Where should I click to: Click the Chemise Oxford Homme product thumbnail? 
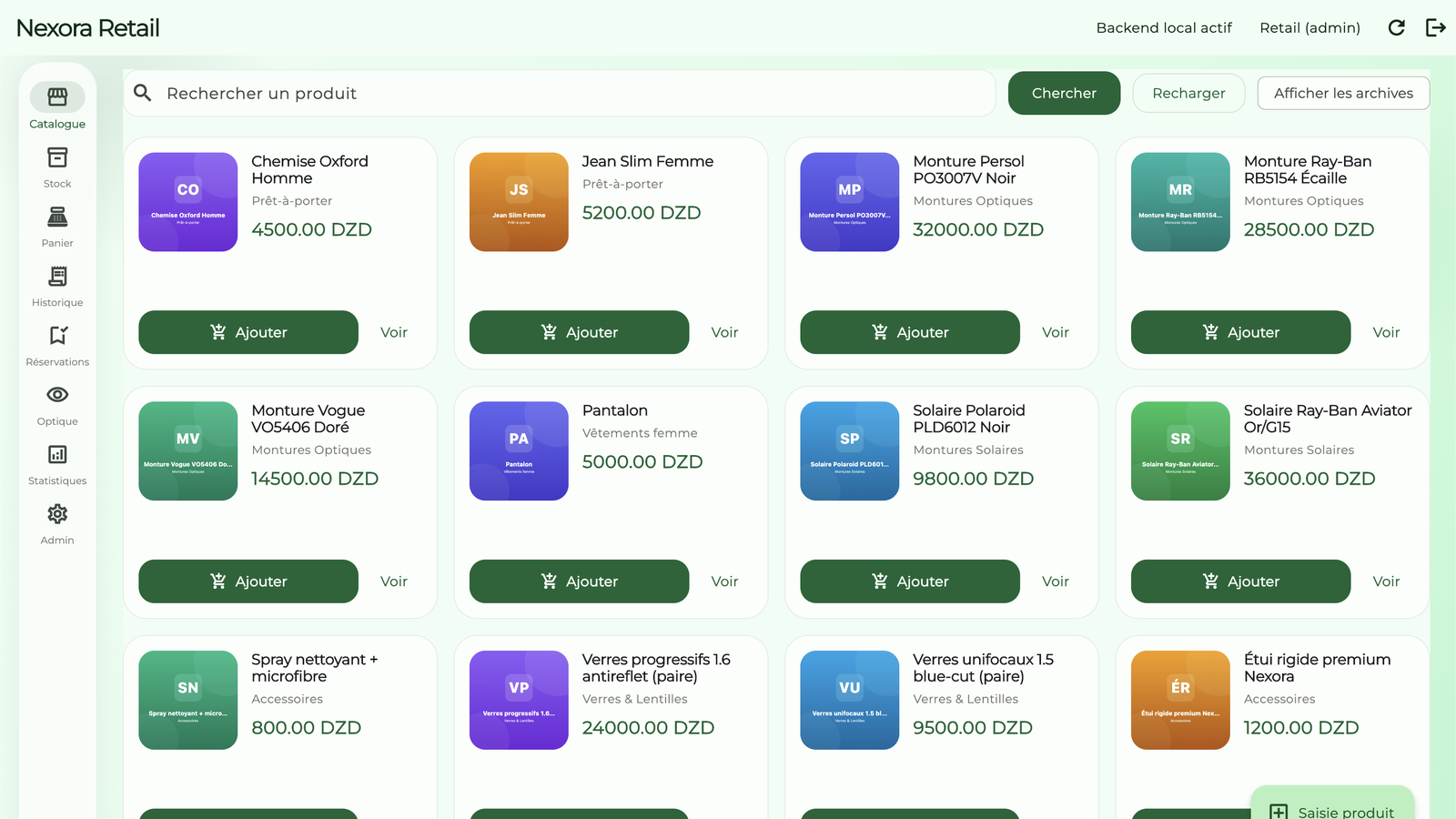(x=188, y=202)
